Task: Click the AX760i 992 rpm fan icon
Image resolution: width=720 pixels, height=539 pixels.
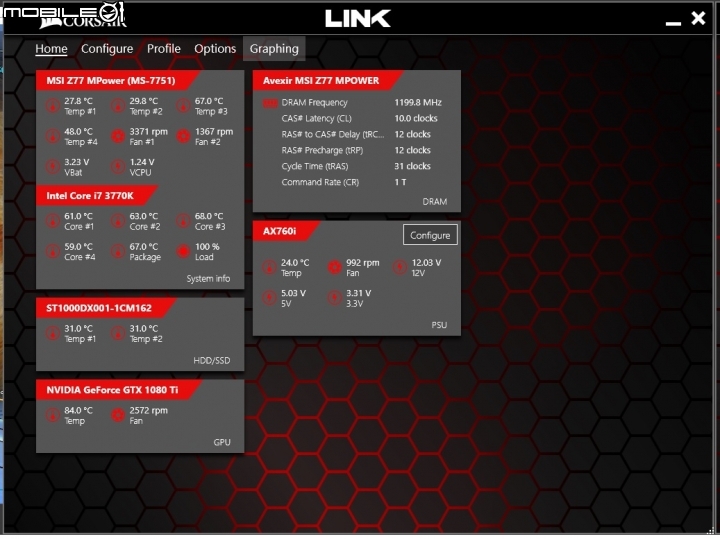Action: (x=334, y=268)
